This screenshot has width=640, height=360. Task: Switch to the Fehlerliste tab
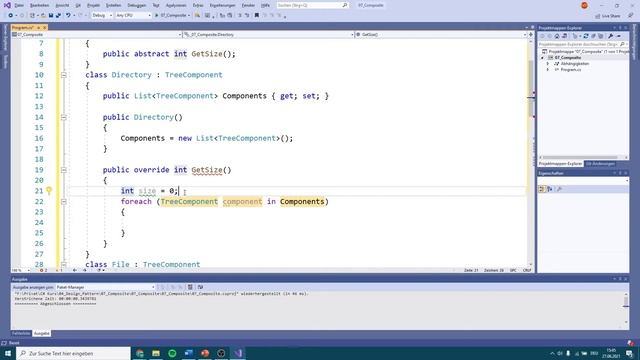[x=21, y=333]
